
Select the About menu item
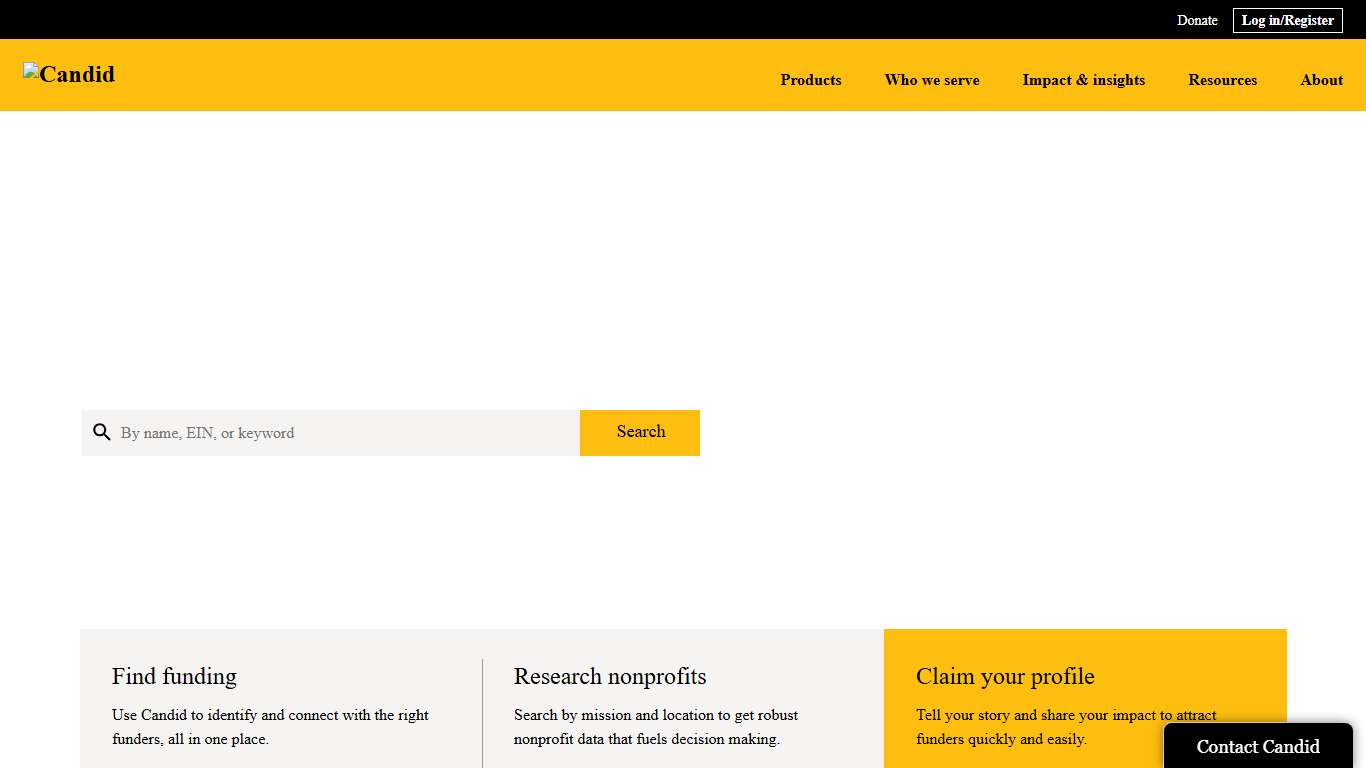coord(1321,80)
